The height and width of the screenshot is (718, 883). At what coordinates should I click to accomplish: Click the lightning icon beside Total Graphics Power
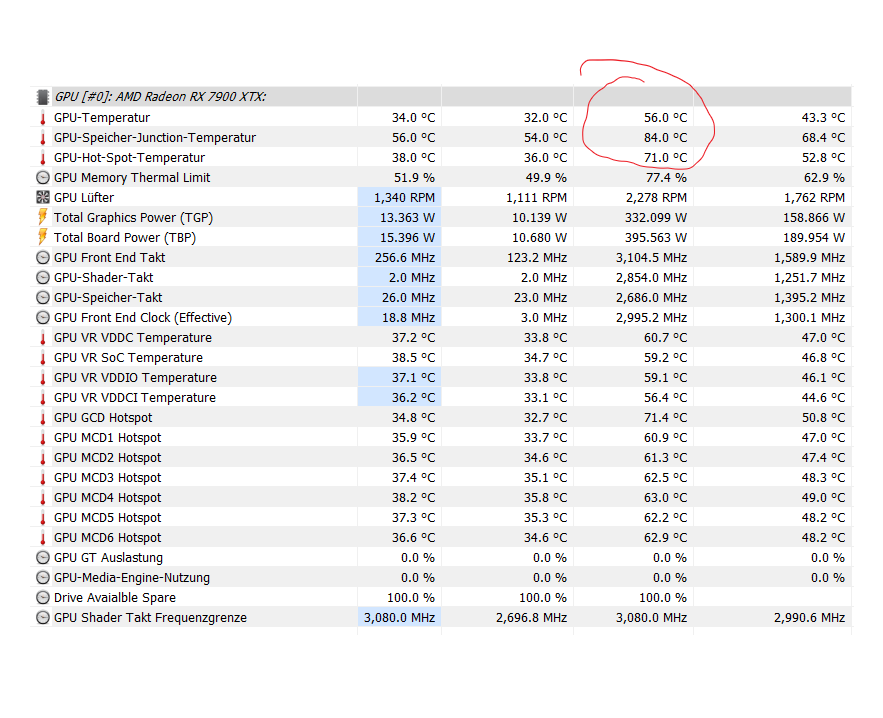point(42,217)
